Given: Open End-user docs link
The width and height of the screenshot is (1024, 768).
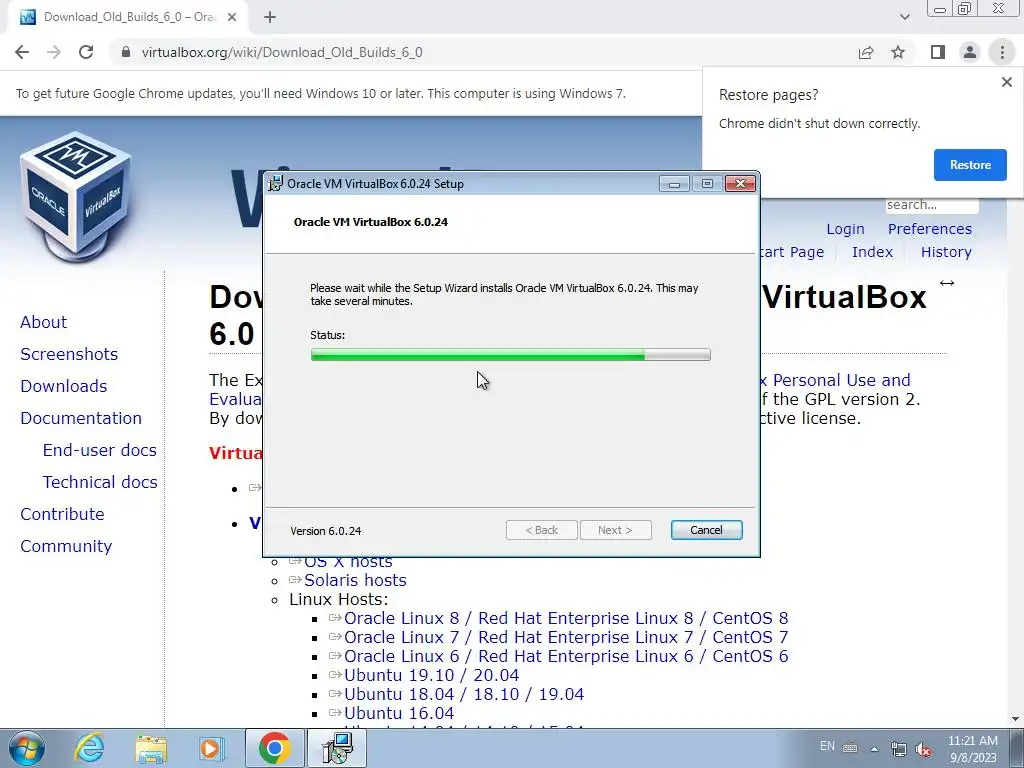Looking at the screenshot, I should pos(99,450).
